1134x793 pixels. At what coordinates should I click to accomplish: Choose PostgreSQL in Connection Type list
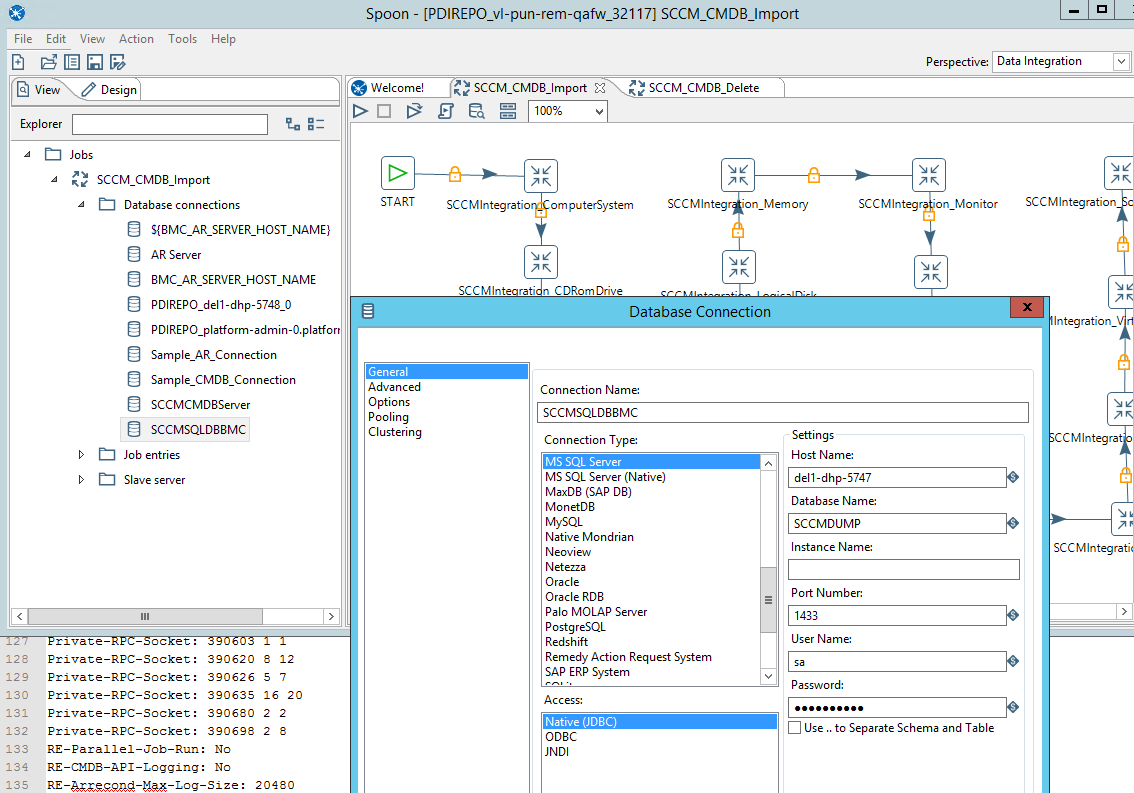[575, 627]
